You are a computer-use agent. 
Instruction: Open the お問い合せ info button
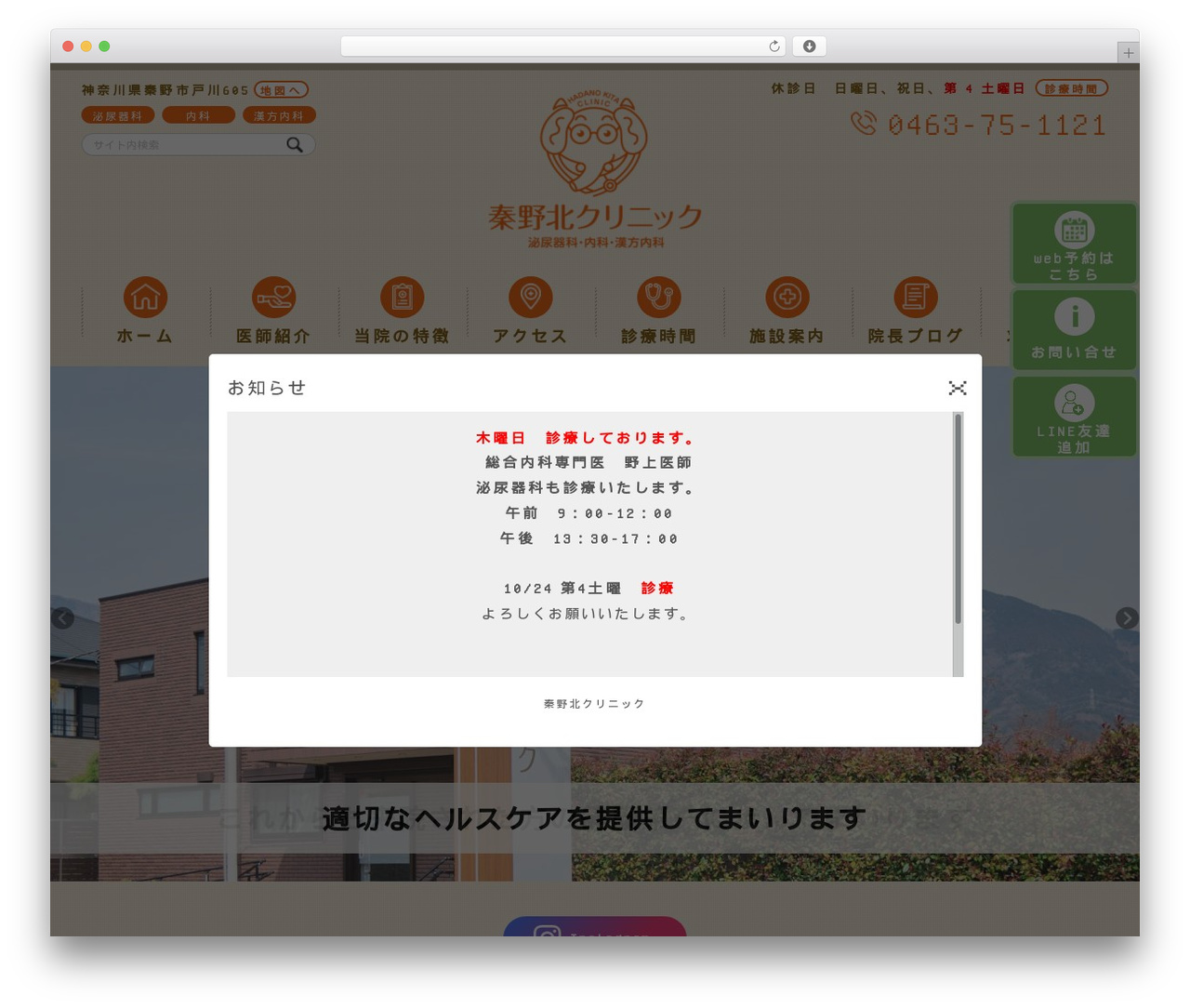pyautogui.click(x=1074, y=330)
